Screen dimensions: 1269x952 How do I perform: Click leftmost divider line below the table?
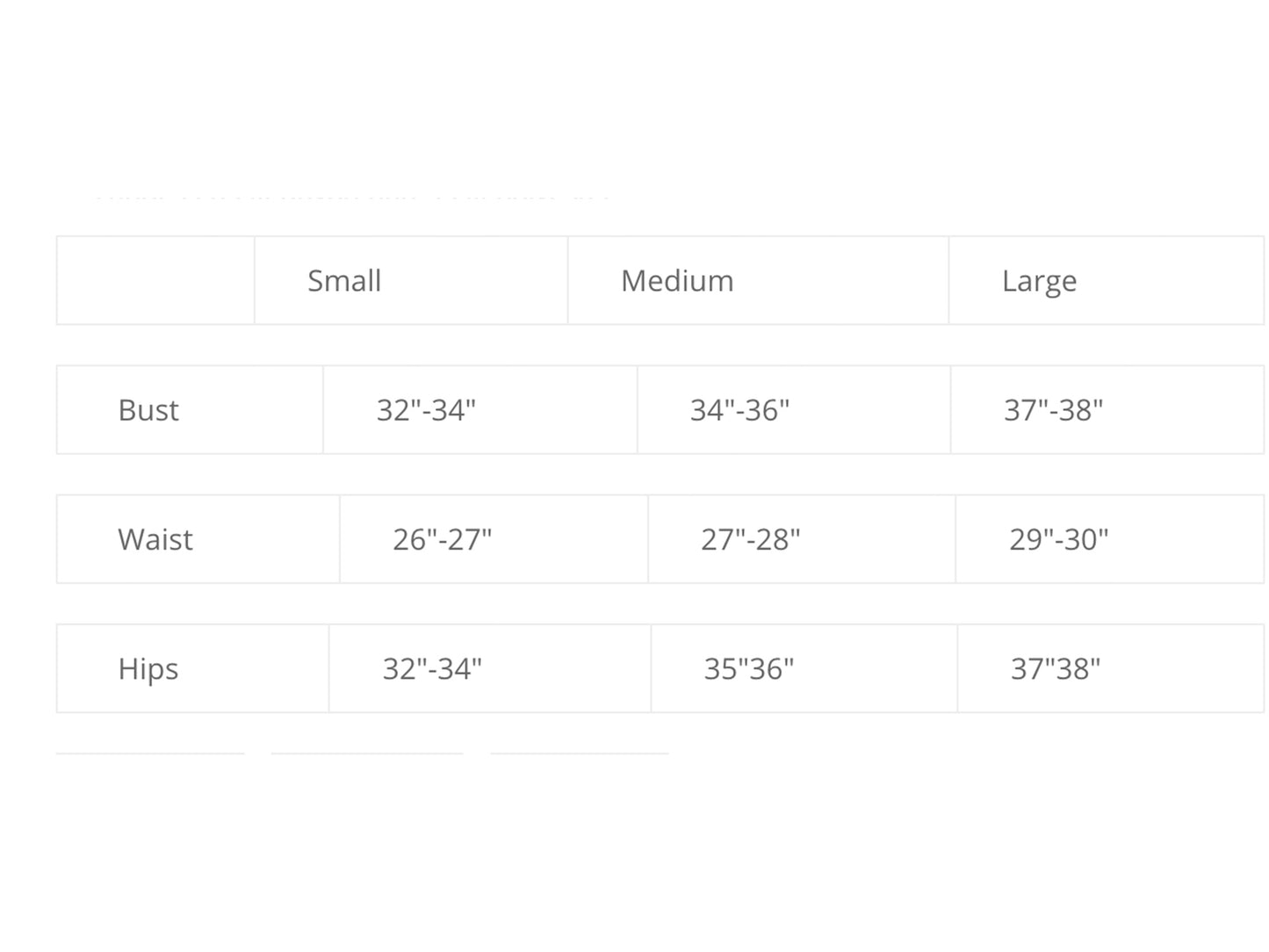pos(150,753)
